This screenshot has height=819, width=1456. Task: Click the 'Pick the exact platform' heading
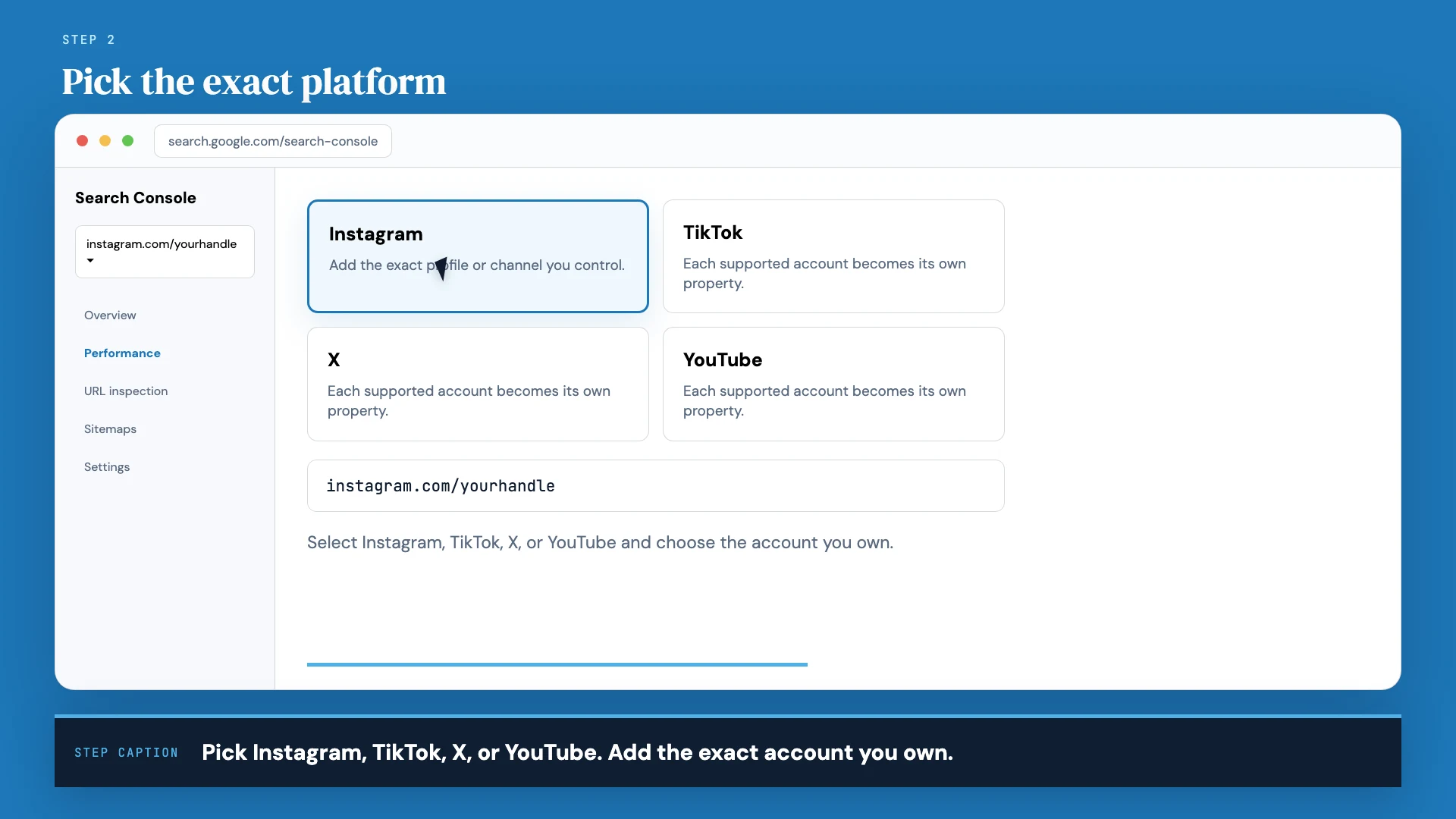[x=254, y=82]
